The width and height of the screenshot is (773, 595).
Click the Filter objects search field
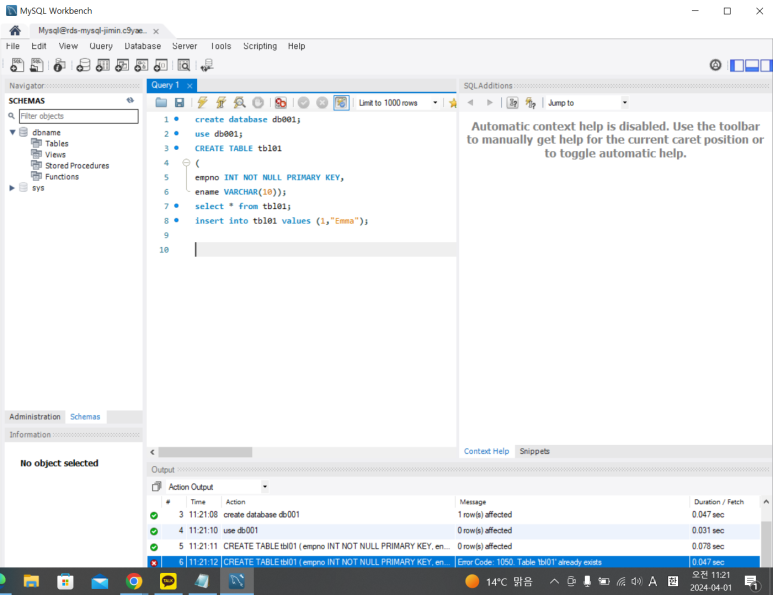[x=78, y=116]
